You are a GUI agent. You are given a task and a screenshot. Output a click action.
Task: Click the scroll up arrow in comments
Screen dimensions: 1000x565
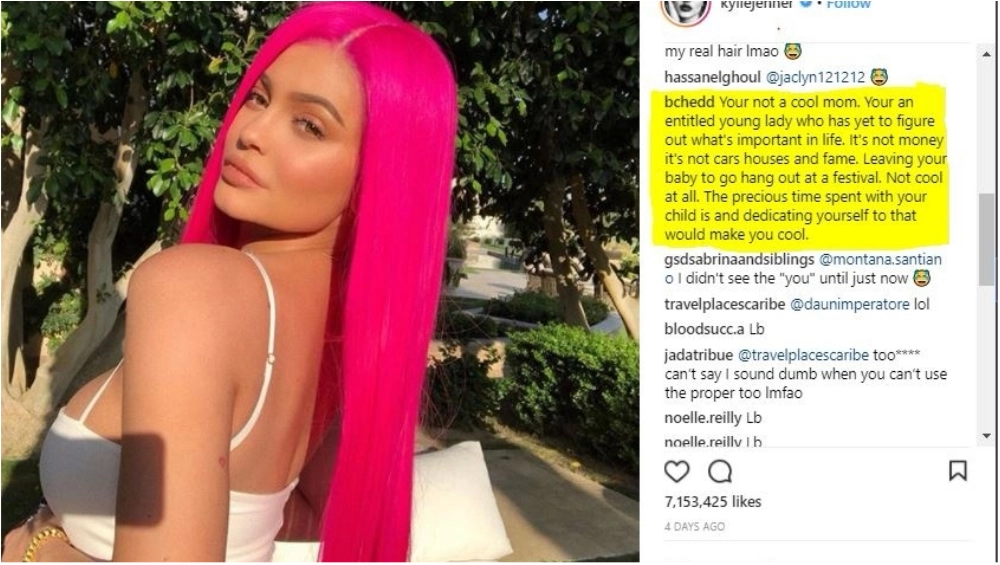coord(987,55)
